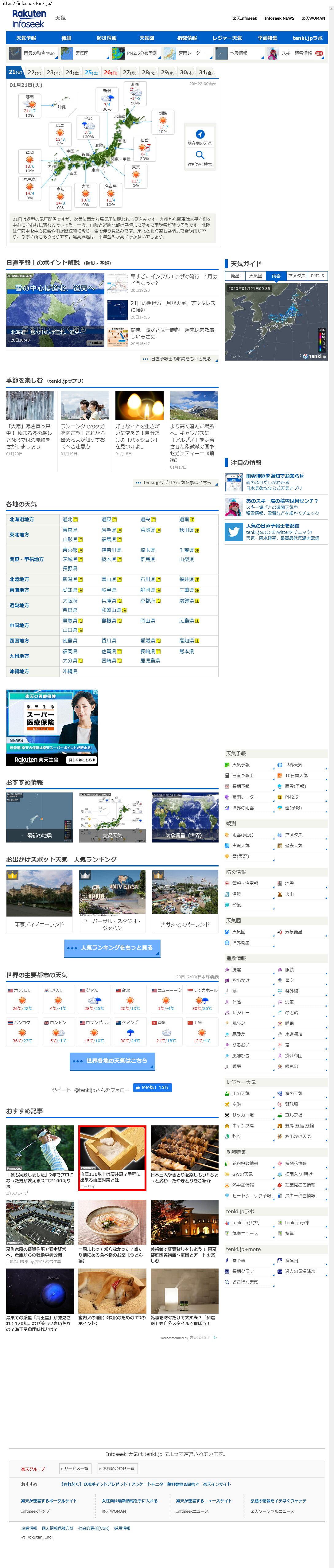334x1568 pixels.
Task: Click the 世界各地の天気はこちら button
Action: 113,1061
